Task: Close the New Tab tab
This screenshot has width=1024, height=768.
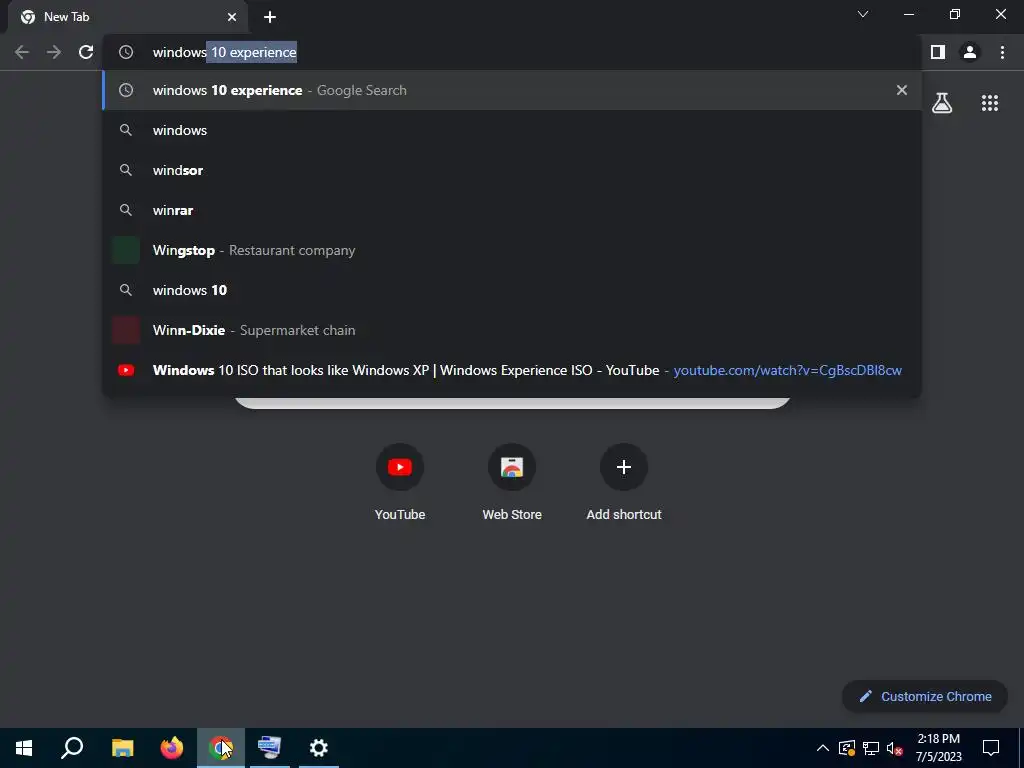Action: [232, 17]
